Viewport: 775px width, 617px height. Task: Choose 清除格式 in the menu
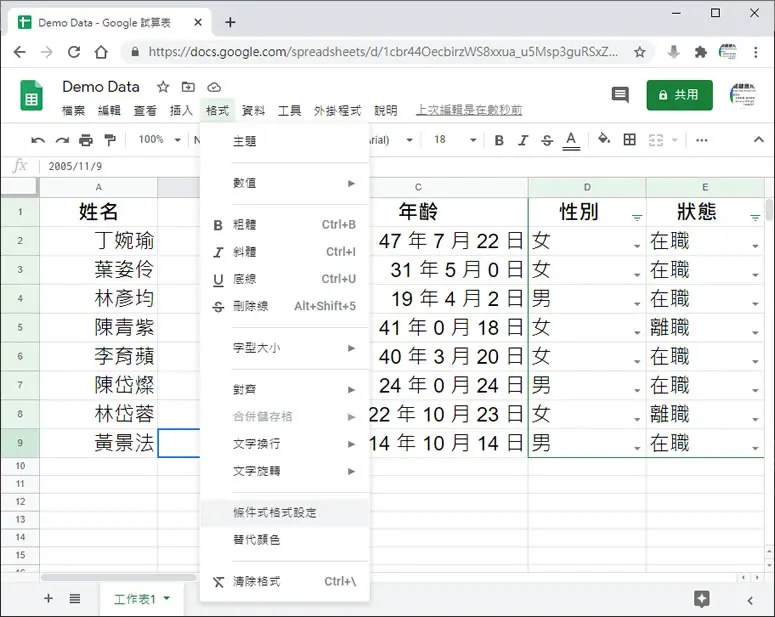click(x=284, y=581)
